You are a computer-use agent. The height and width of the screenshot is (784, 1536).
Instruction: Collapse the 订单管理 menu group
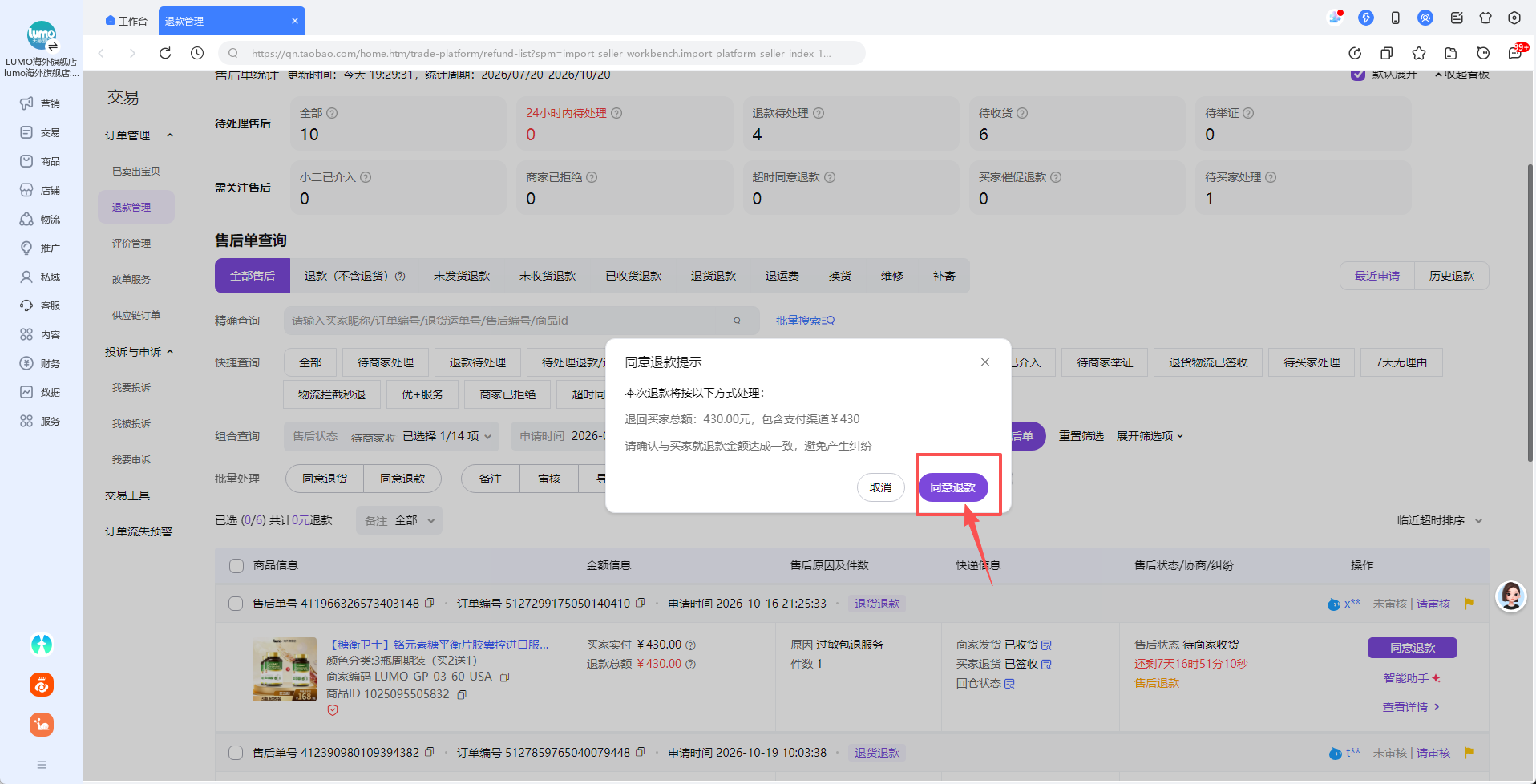tap(139, 135)
